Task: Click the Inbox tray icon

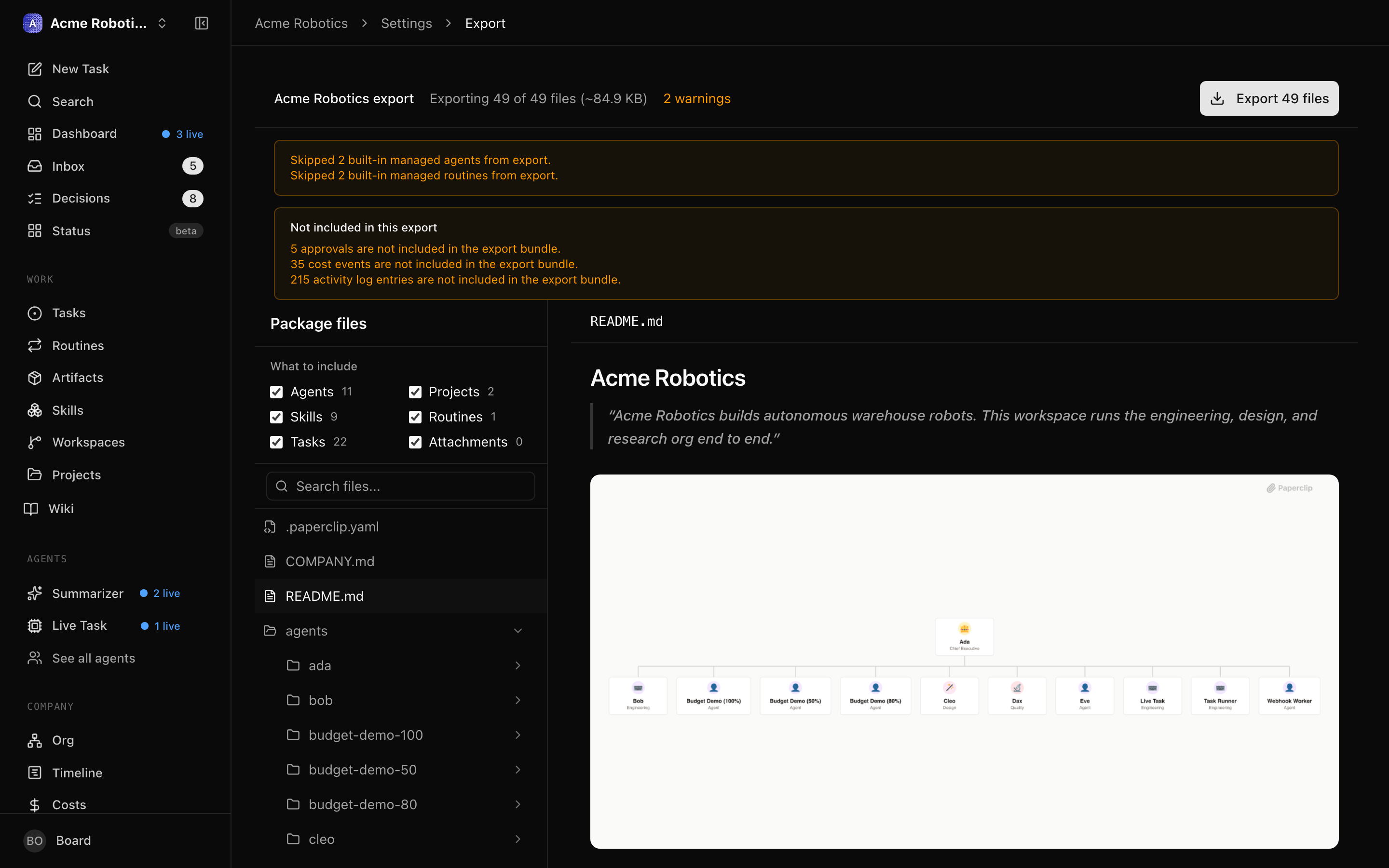Action: pos(35,166)
